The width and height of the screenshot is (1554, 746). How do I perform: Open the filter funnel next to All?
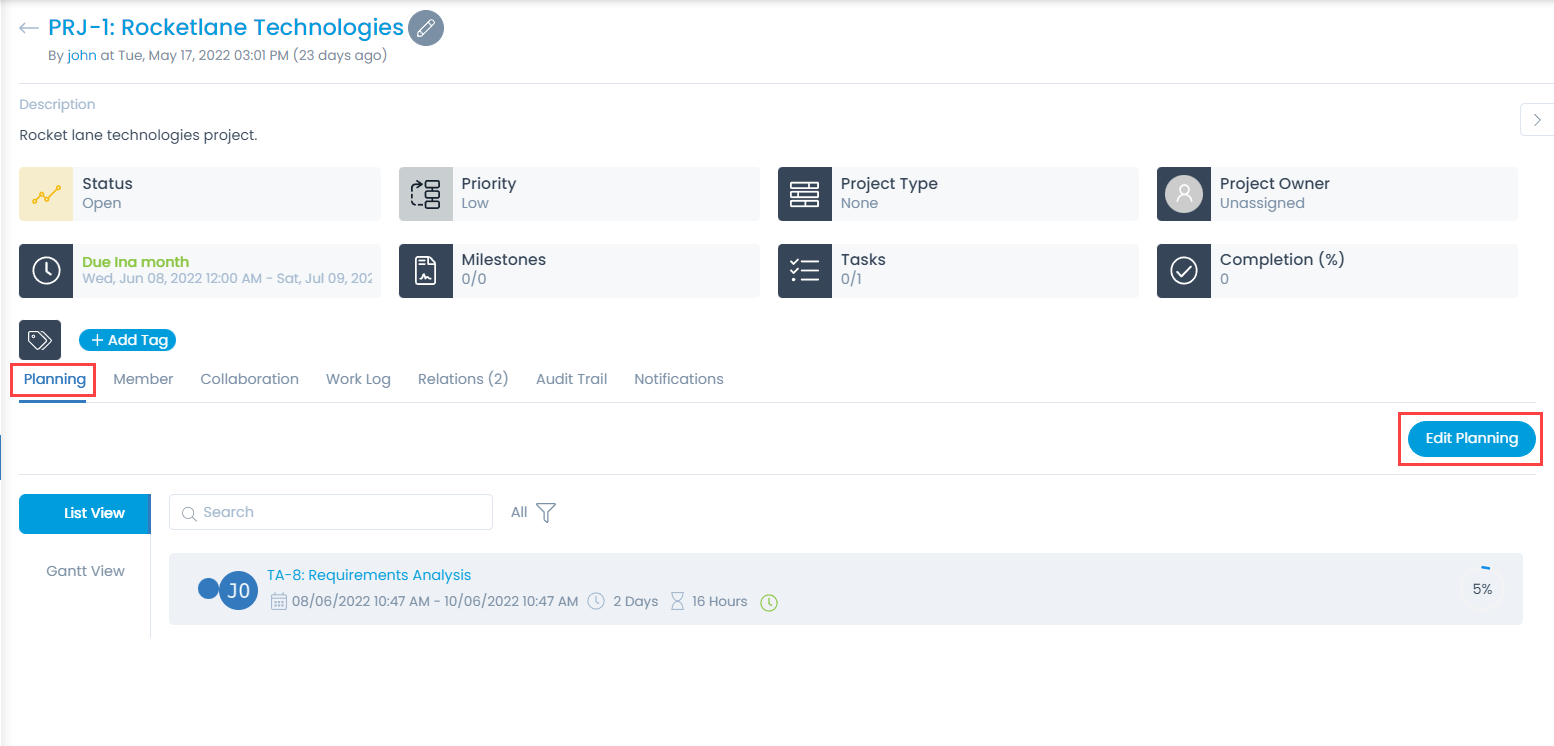546,512
